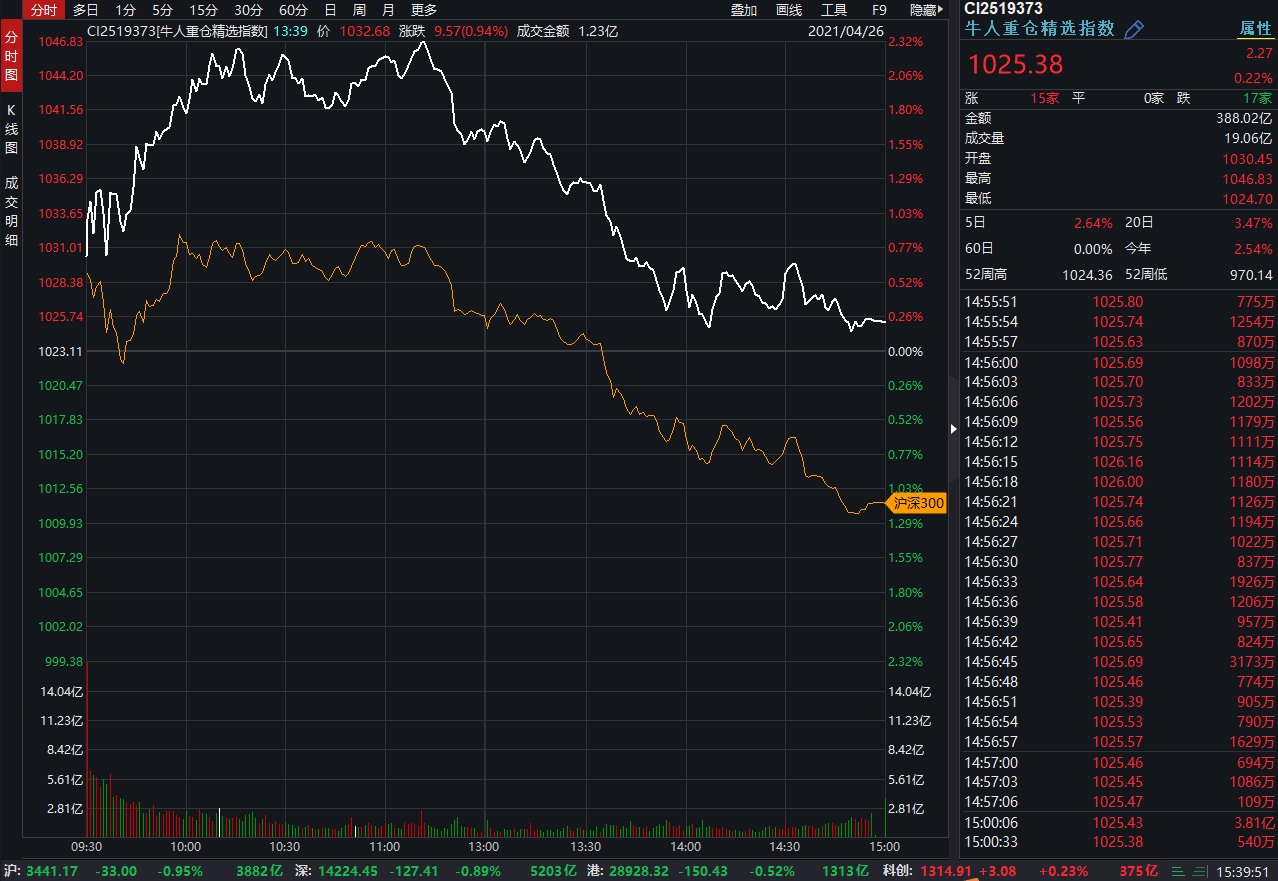Select the 多日 period tab
Screen dimensions: 1278x881
(x=86, y=10)
